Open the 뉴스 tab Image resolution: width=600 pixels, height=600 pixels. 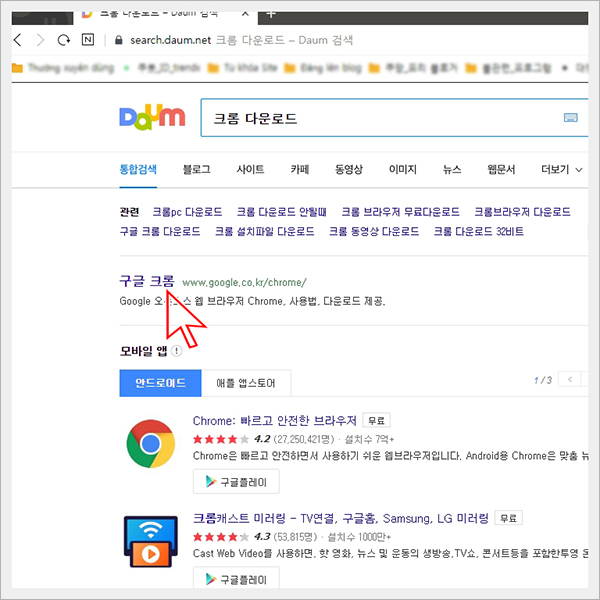coord(452,169)
